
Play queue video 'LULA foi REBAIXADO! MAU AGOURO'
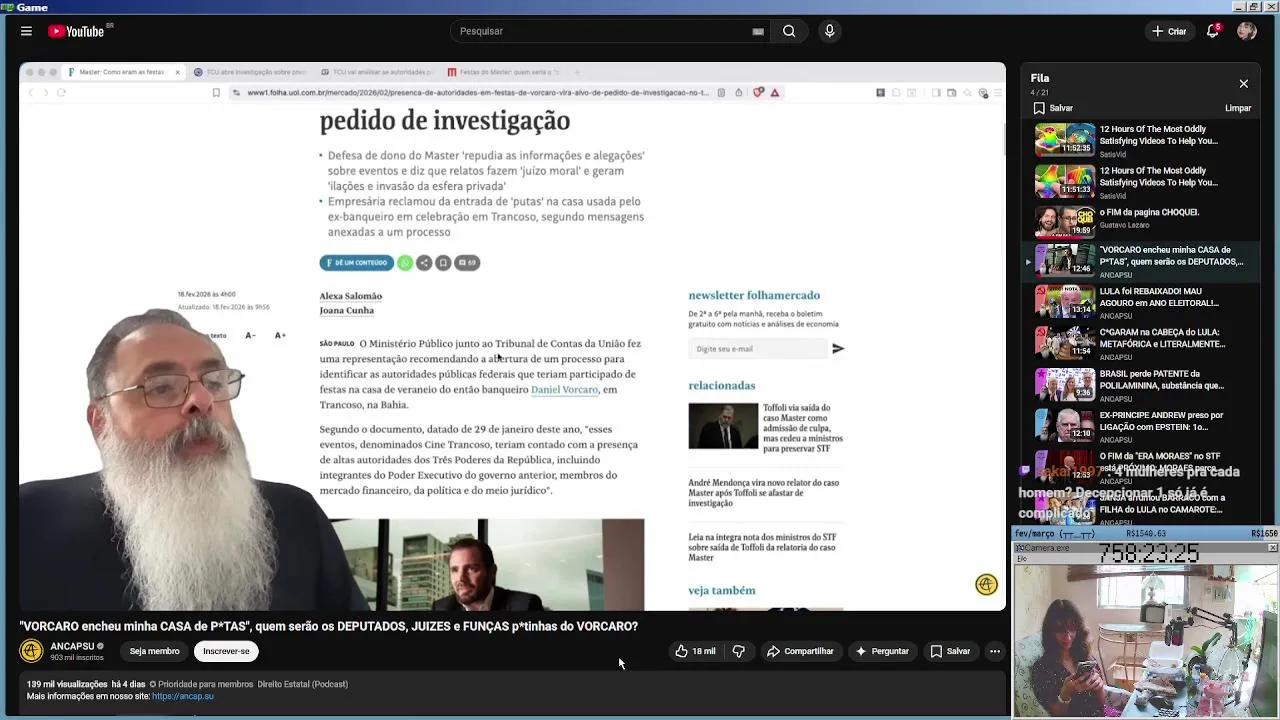pos(1140,302)
